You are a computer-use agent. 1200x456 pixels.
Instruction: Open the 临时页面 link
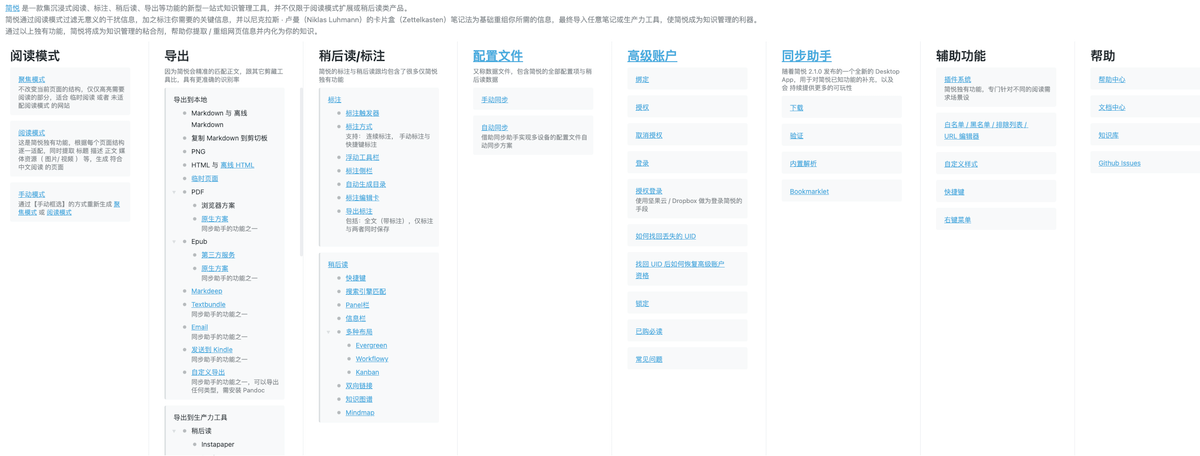tap(205, 179)
